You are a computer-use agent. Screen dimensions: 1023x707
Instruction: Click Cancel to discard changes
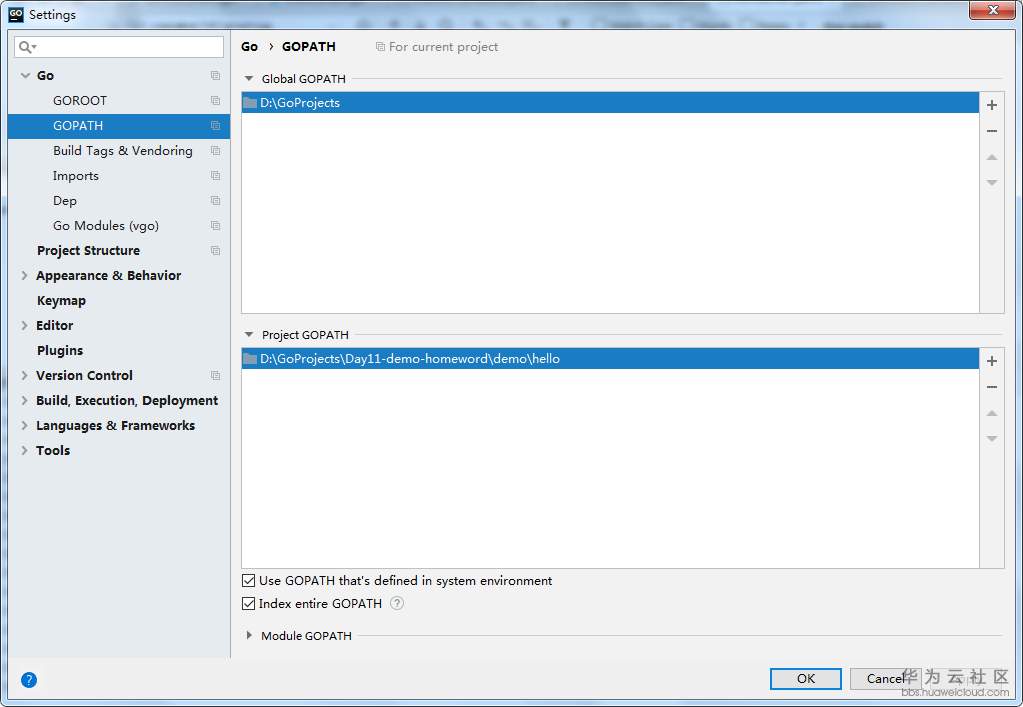click(885, 678)
